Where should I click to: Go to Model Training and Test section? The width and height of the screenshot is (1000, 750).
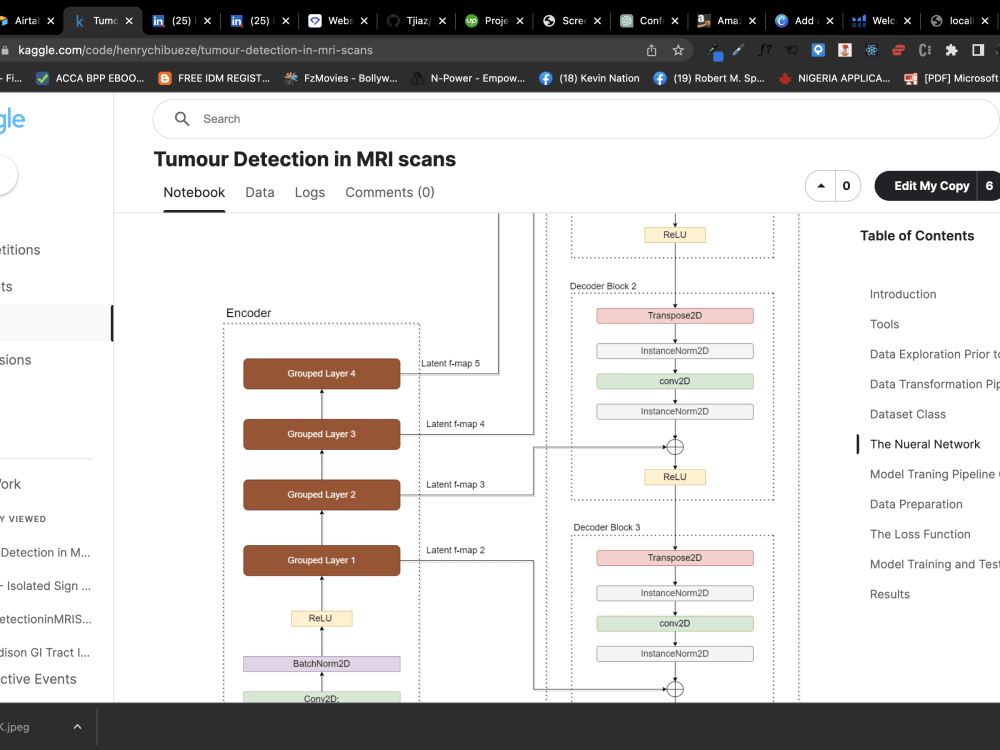(x=934, y=564)
